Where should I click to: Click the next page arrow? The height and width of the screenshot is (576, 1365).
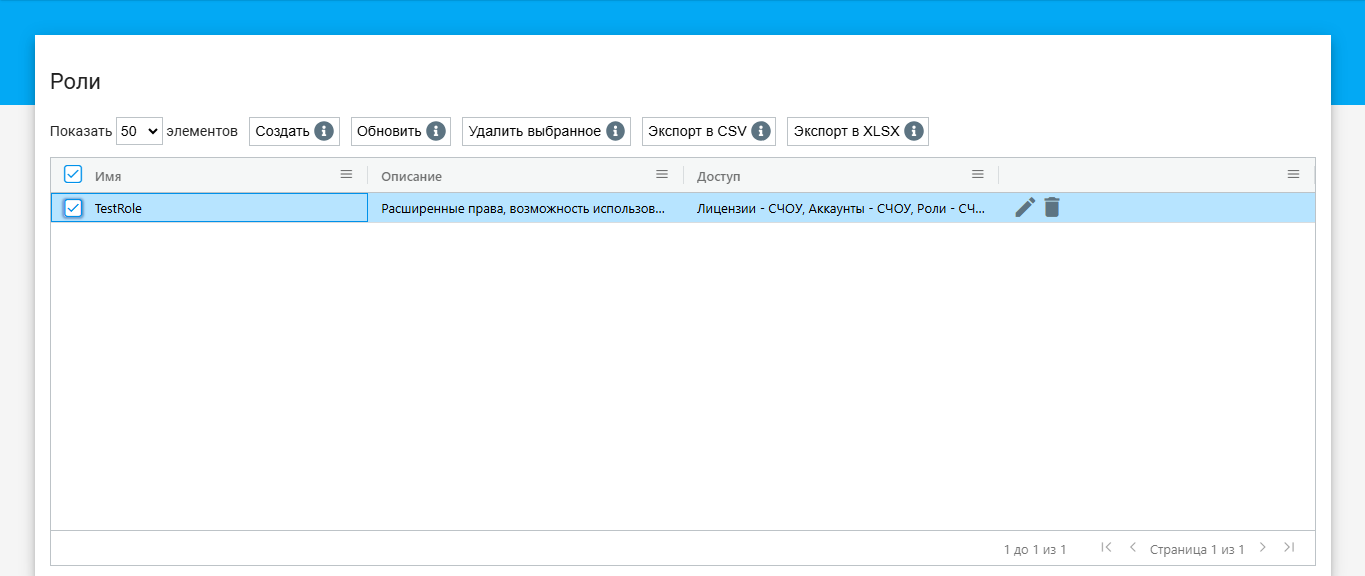coord(1262,547)
